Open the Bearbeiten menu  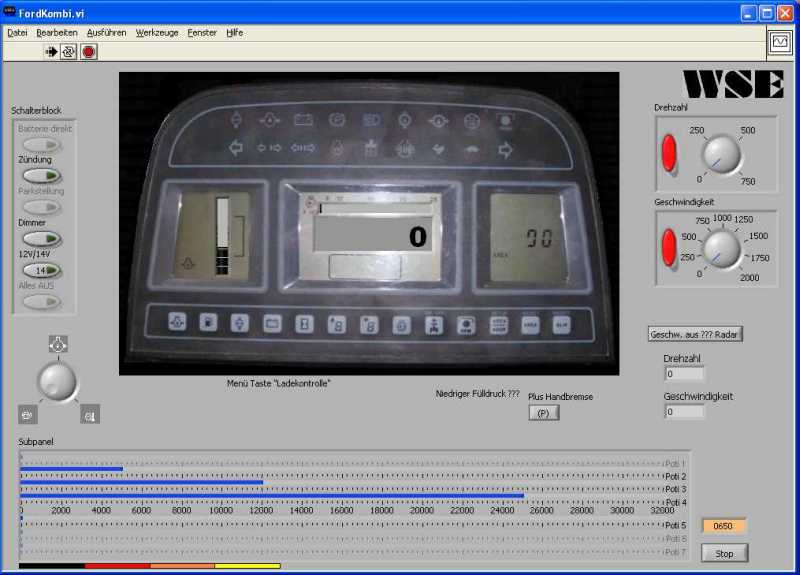coord(57,33)
